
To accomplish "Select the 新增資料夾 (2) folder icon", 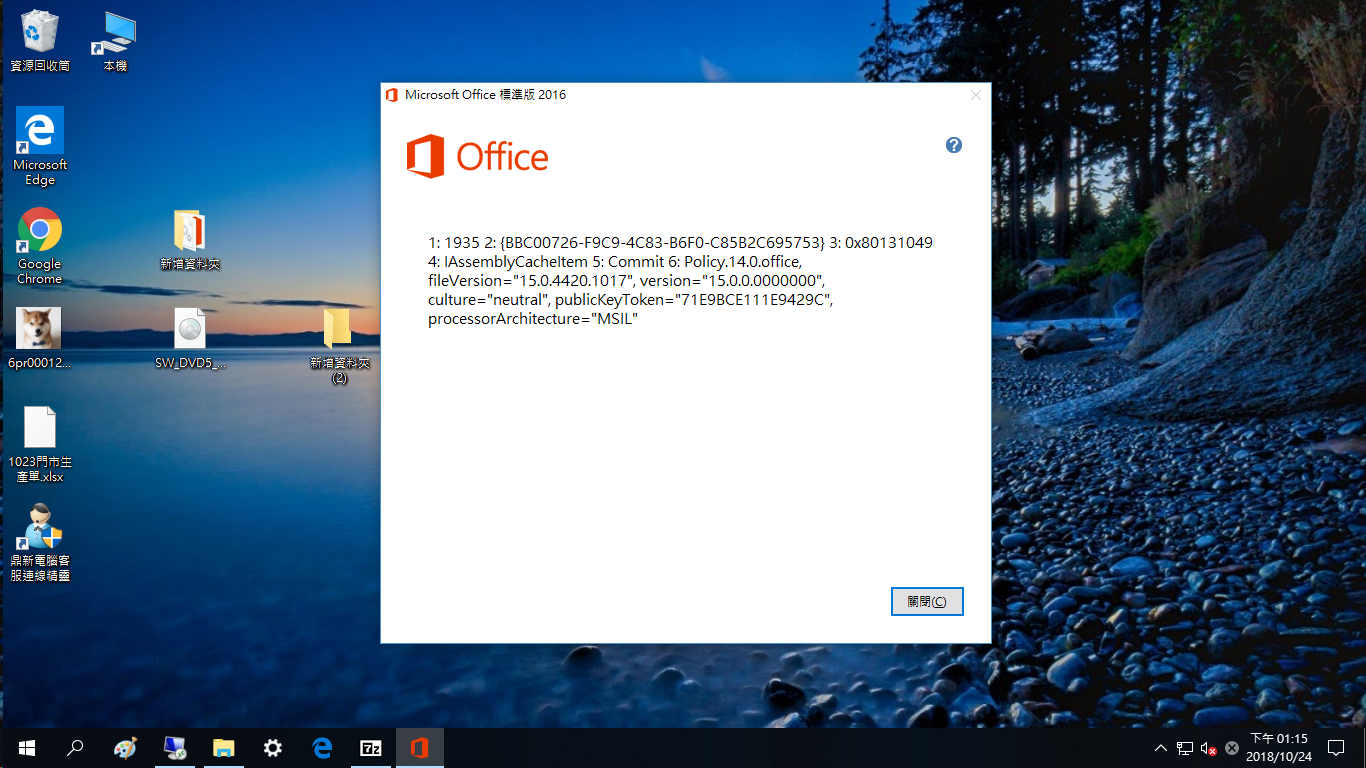I will click(339, 345).
